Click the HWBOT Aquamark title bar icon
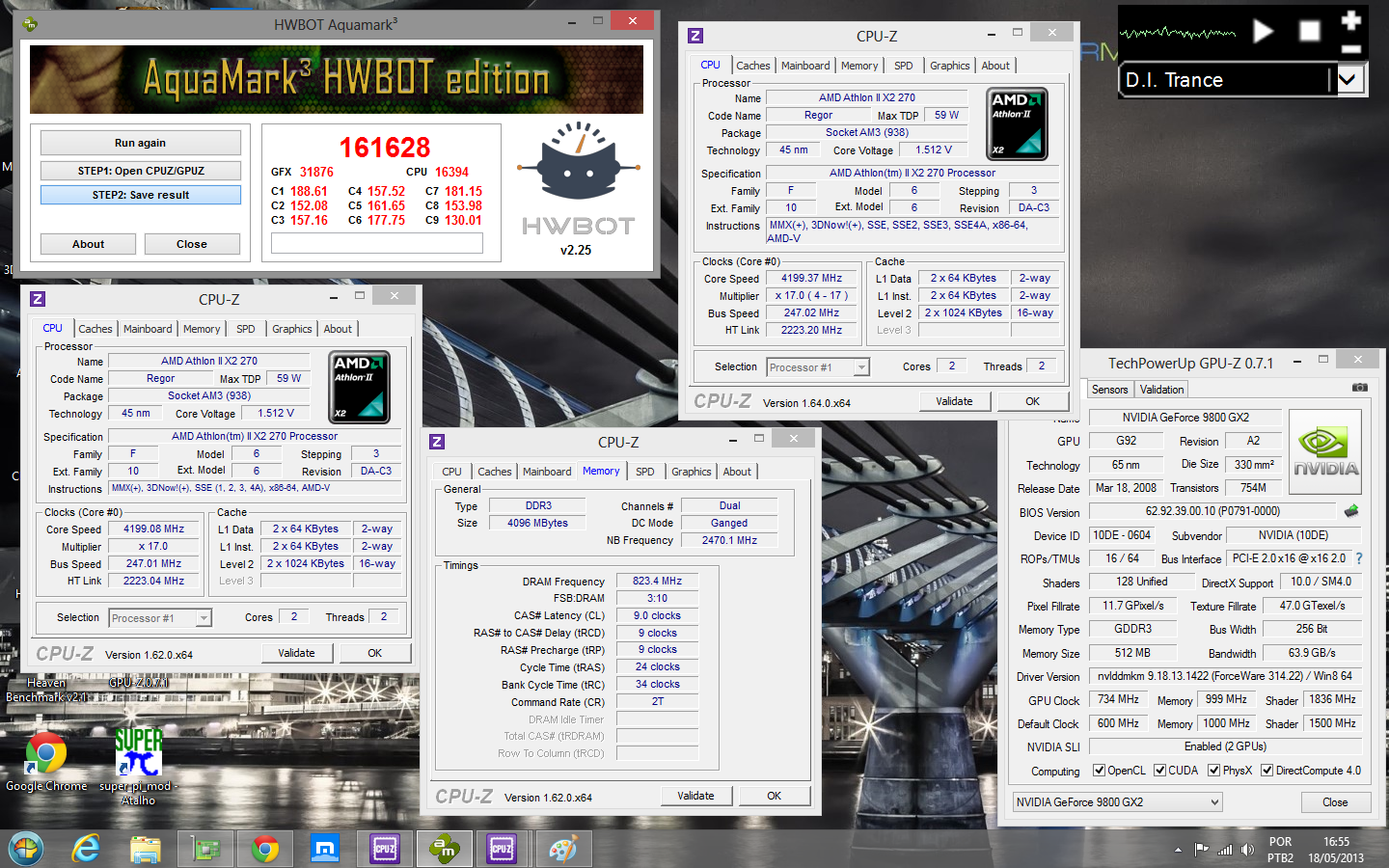The image size is (1389, 868). pos(30,24)
